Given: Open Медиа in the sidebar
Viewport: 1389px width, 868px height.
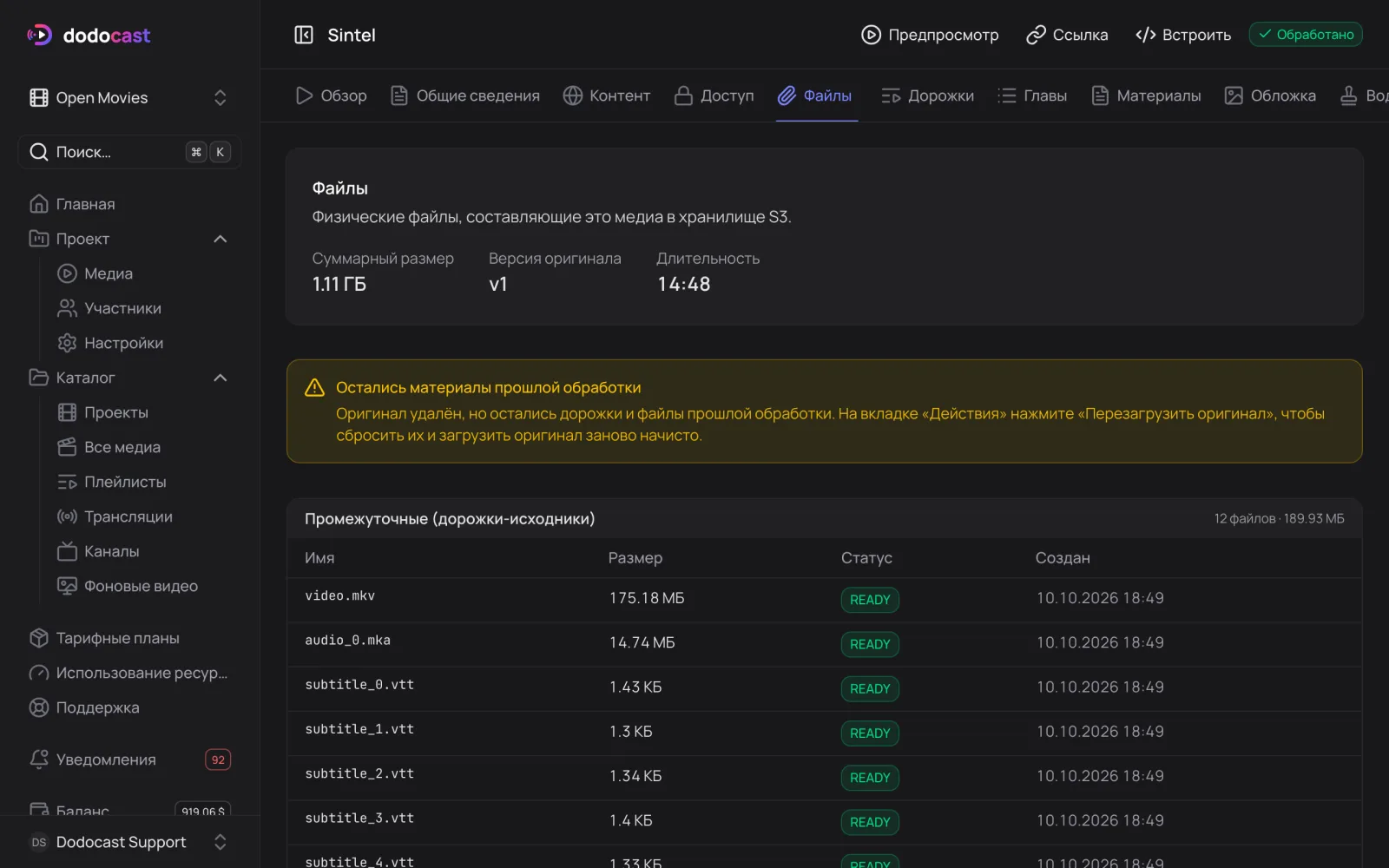Looking at the screenshot, I should (143, 273).
